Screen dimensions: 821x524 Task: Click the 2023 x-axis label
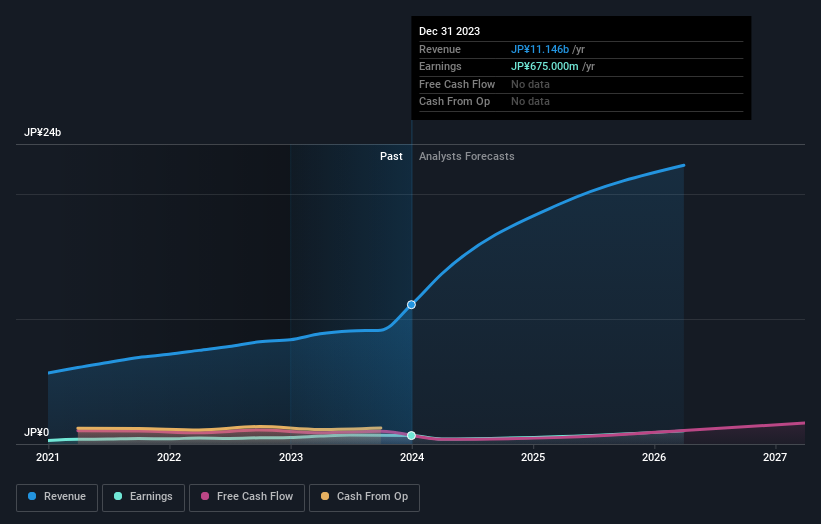tap(291, 458)
